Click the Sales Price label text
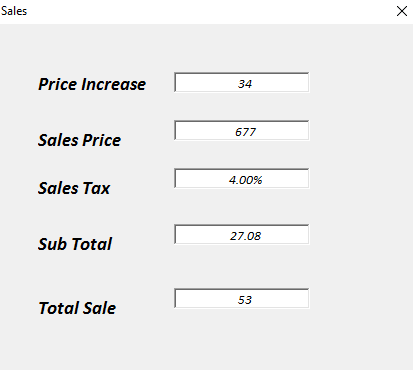Image resolution: width=413 pixels, height=370 pixels. [x=79, y=140]
